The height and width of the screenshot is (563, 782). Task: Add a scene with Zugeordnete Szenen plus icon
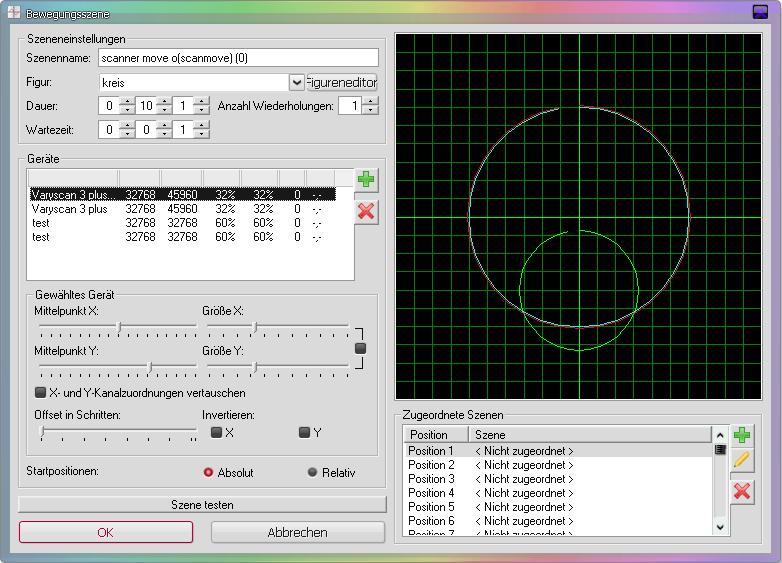[x=741, y=436]
